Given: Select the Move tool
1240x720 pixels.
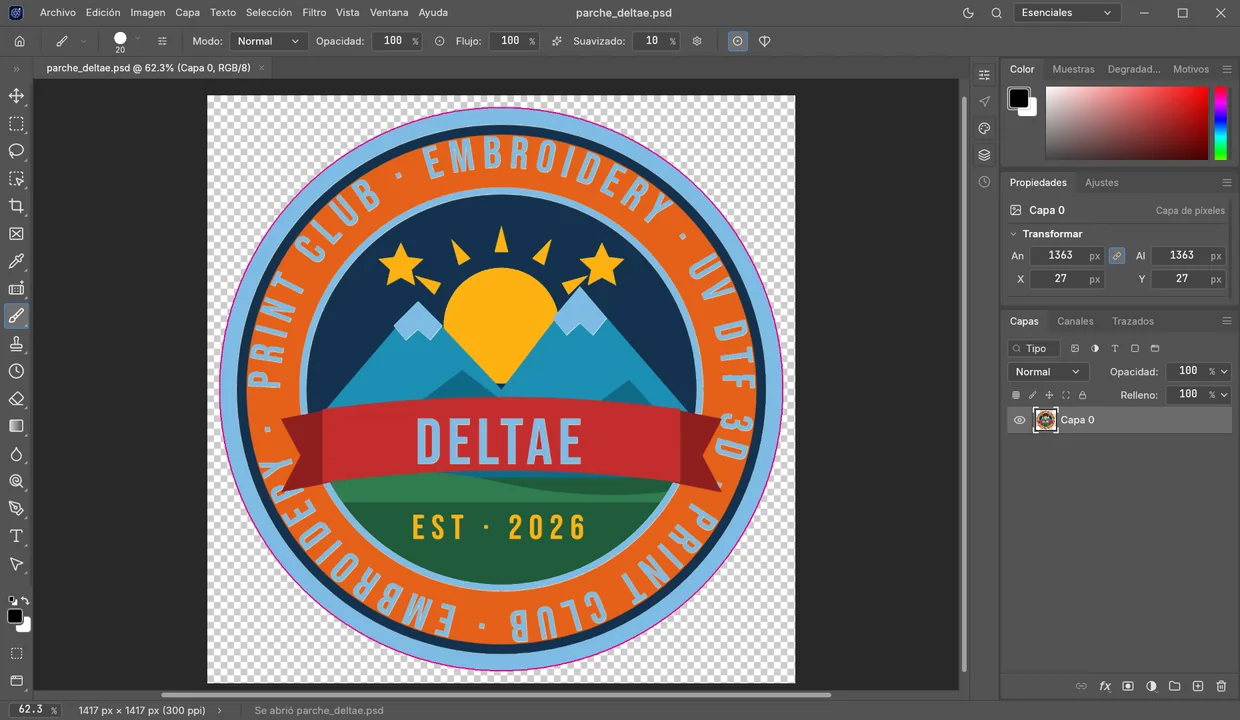Looking at the screenshot, I should pos(16,96).
